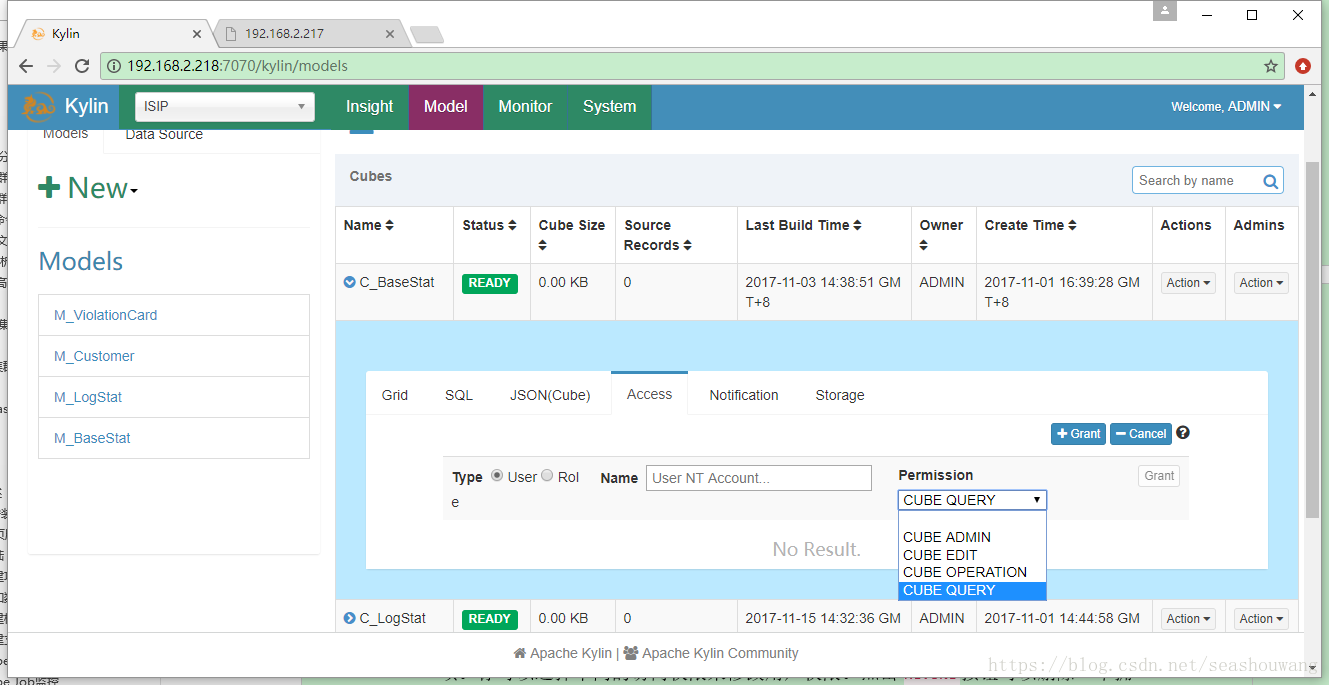Viewport: 1329px width, 685px height.
Task: Choose CUBE QUERY option in the list
Action: coord(972,590)
